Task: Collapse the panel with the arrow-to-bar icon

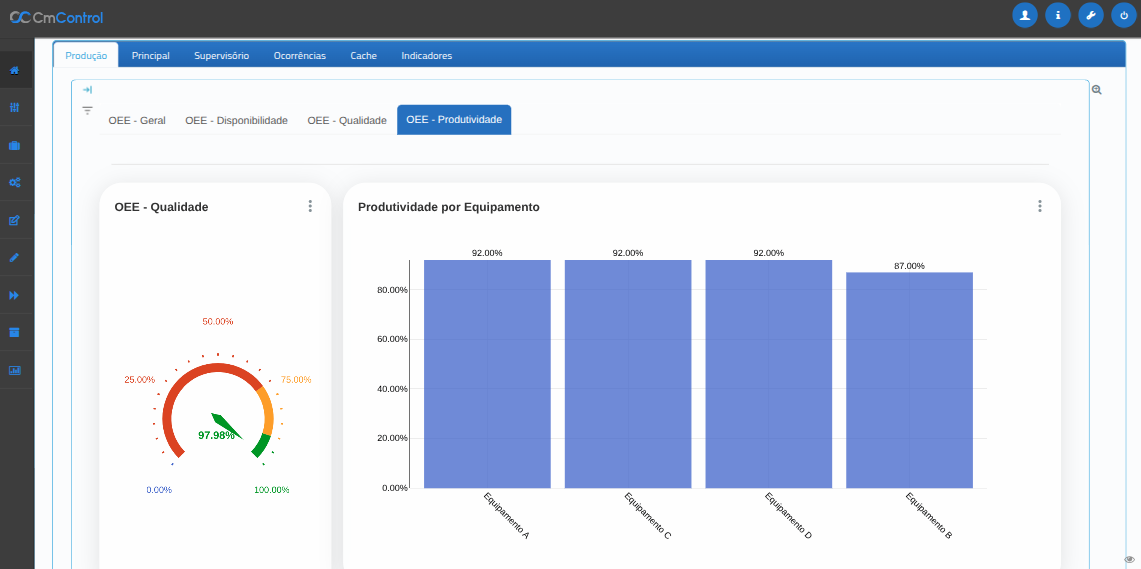Action: pos(87,90)
